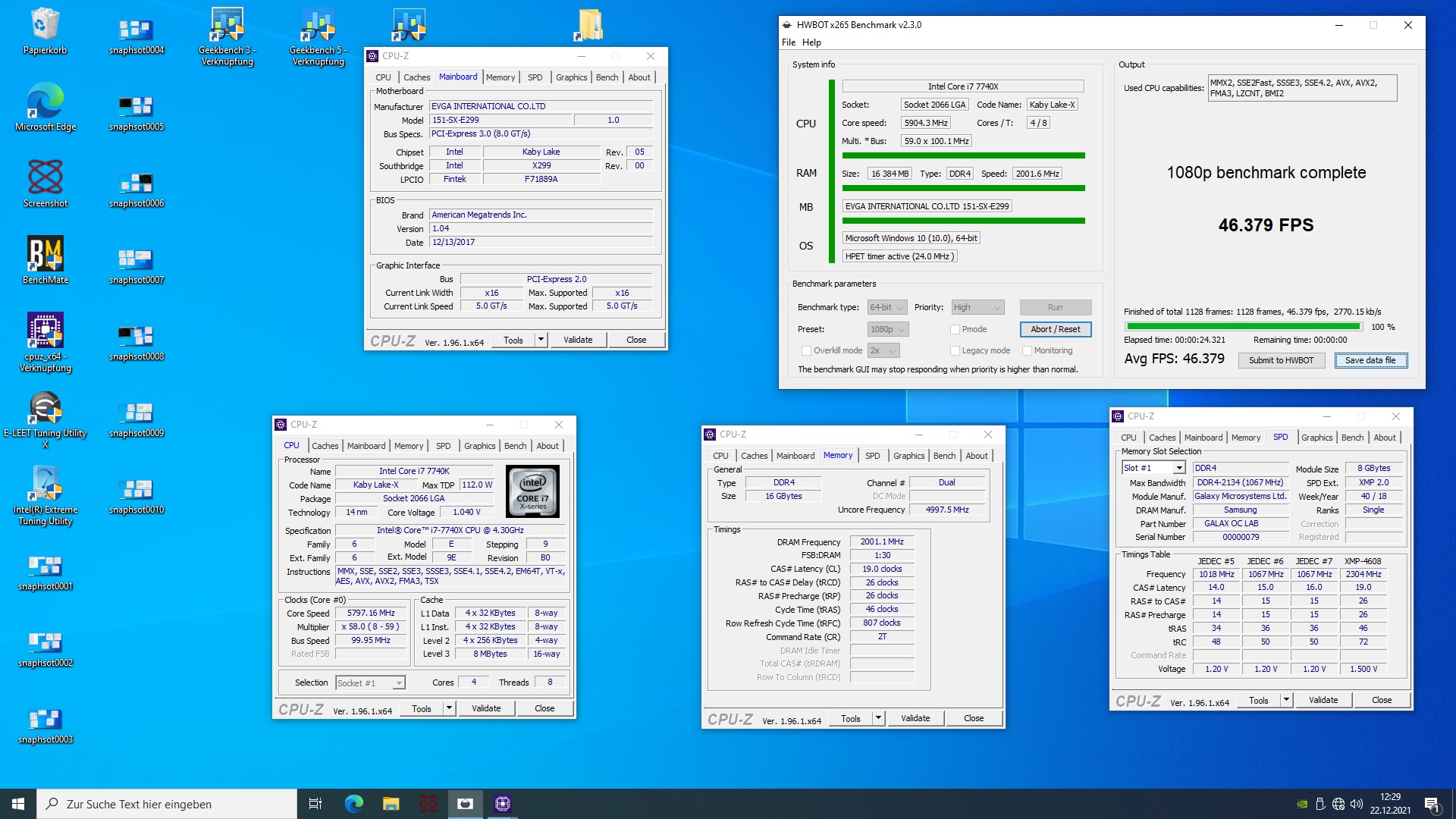
Task: Open the Slot #1 memory slot dropdown
Action: coord(1153,468)
